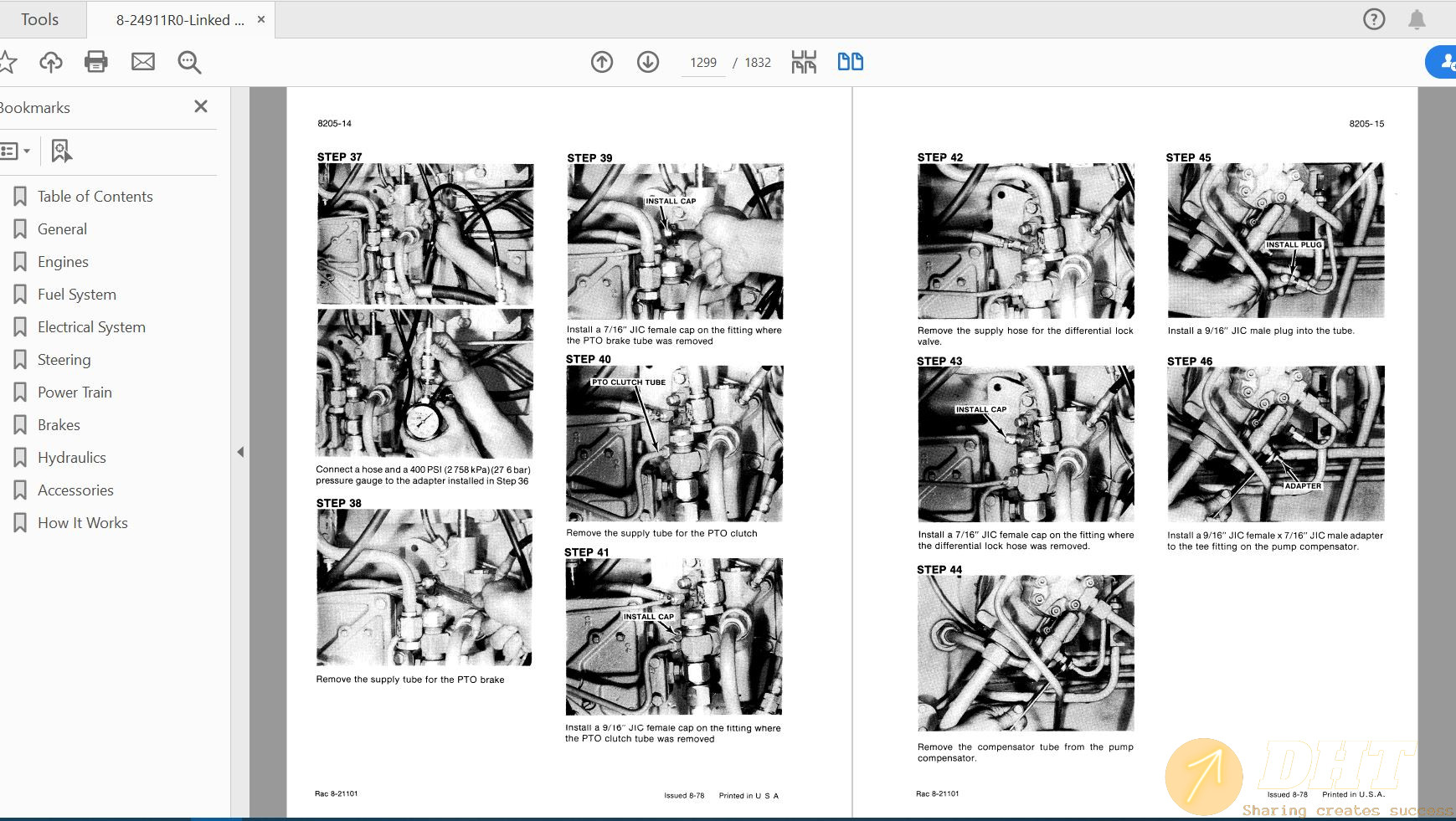
Task: Collapse the bookmarks pane with arrow
Action: coord(240,452)
